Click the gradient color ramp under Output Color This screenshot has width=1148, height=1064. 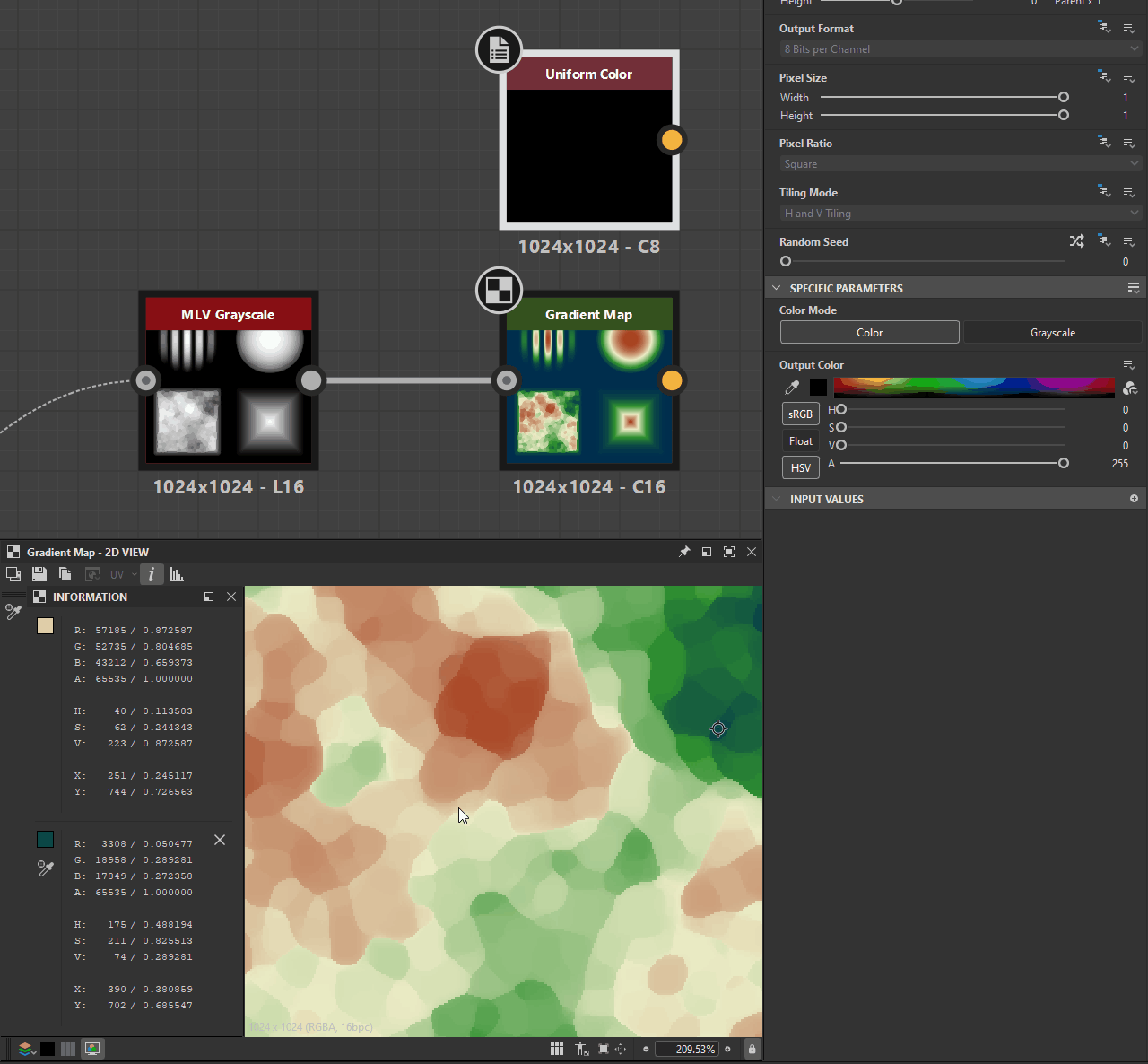(974, 387)
